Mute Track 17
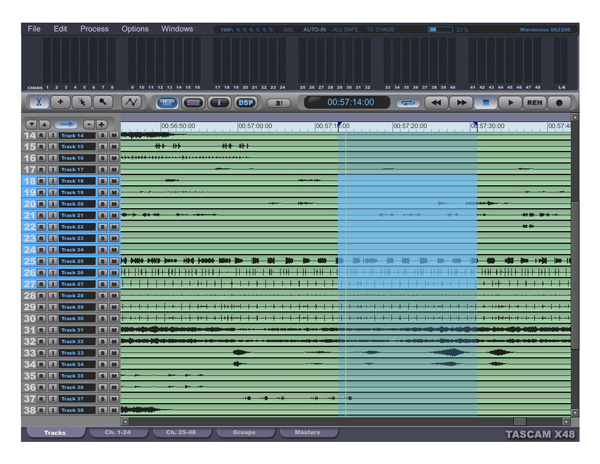 (x=114, y=169)
